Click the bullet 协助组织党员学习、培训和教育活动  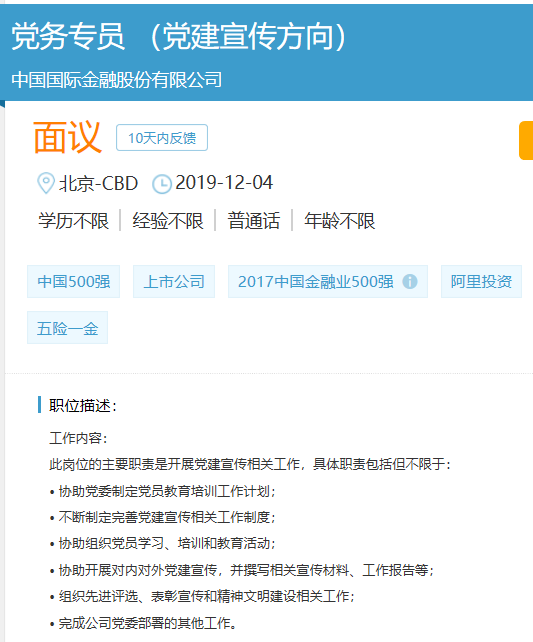point(163,543)
